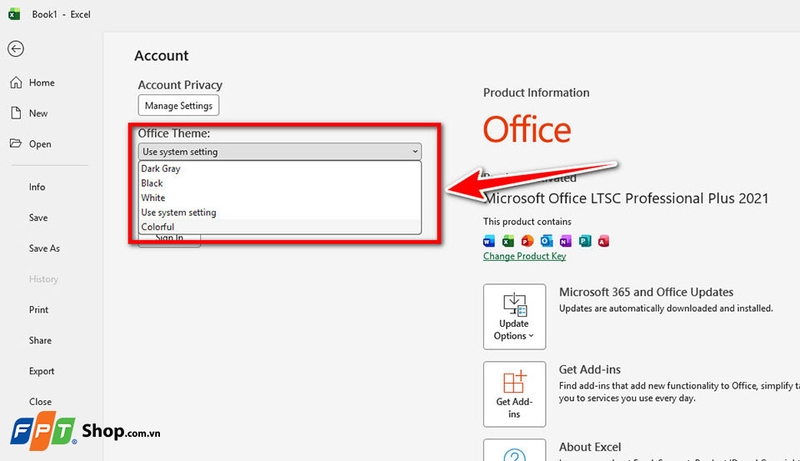
Task: Open the Info tab
Action: [x=37, y=187]
